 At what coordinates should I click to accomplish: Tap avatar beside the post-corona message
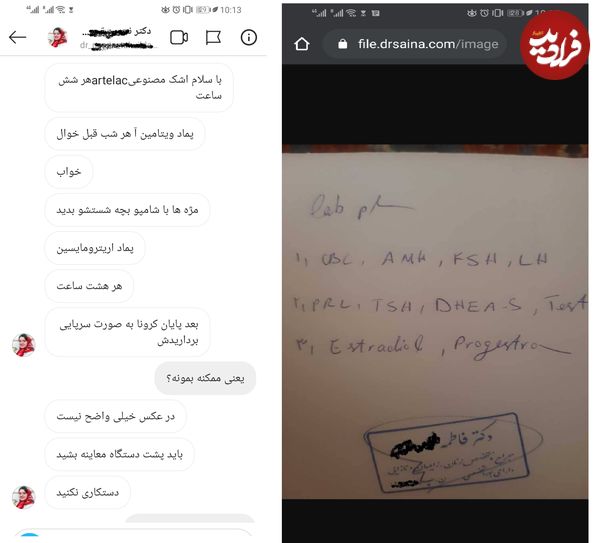[24, 345]
